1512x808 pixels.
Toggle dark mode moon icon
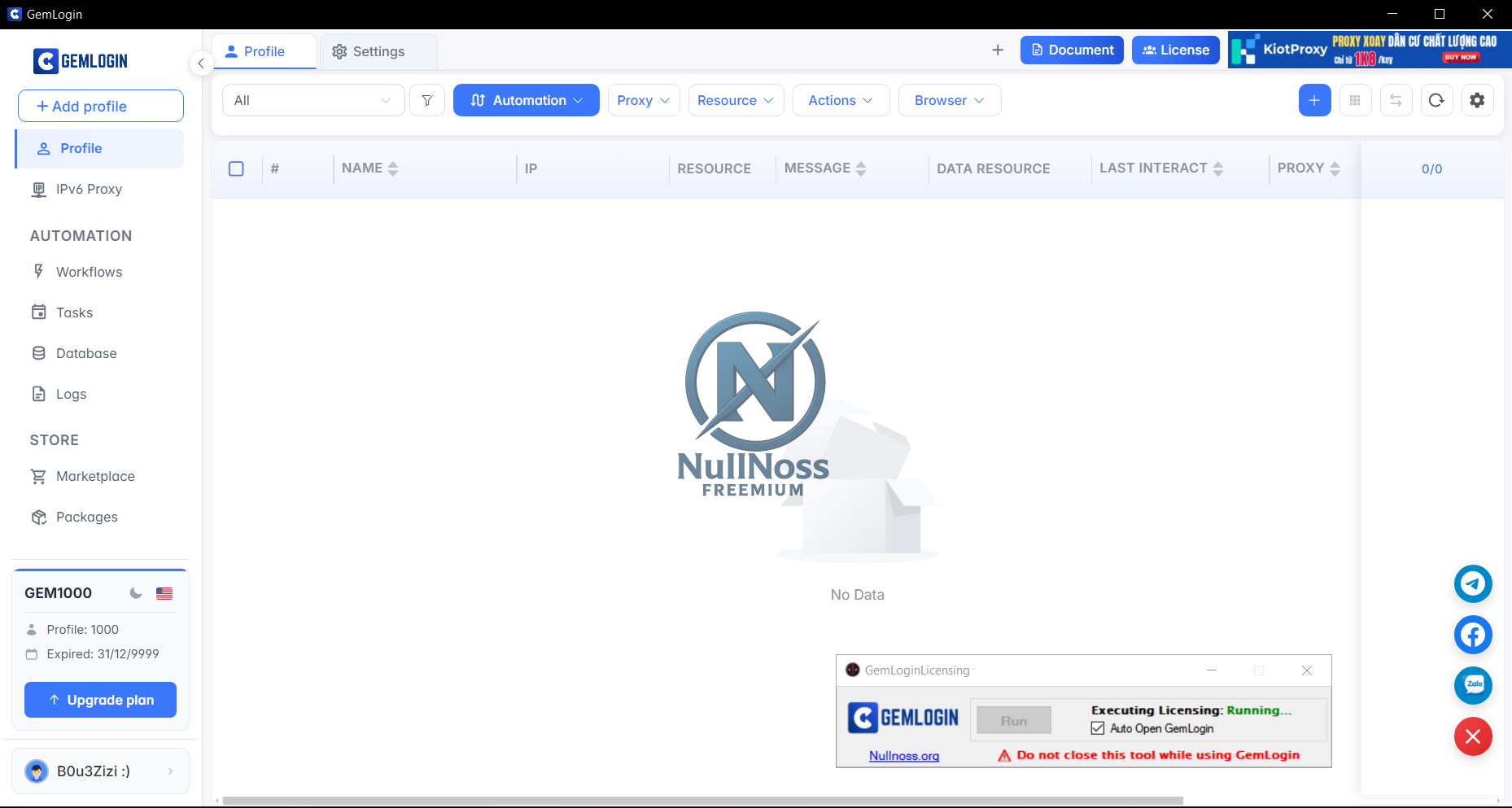point(136,593)
